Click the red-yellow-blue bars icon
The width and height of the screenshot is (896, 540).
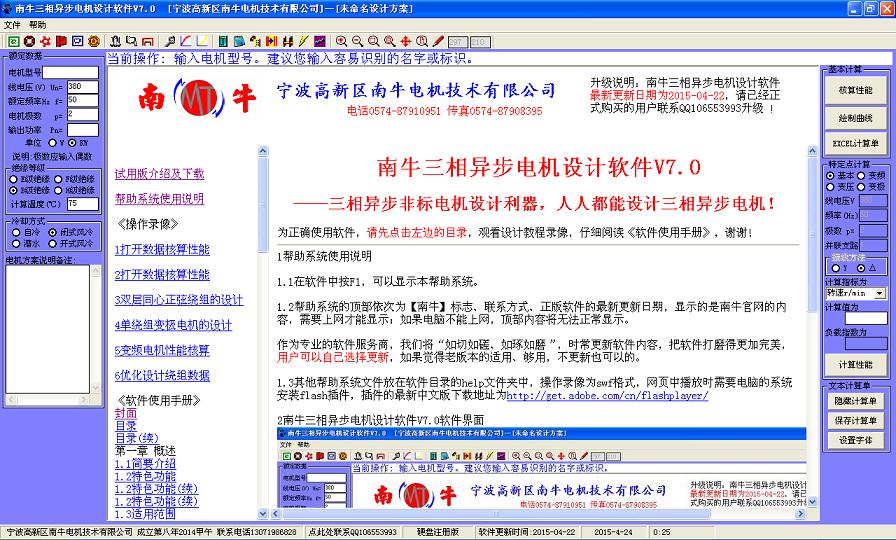click(271, 41)
